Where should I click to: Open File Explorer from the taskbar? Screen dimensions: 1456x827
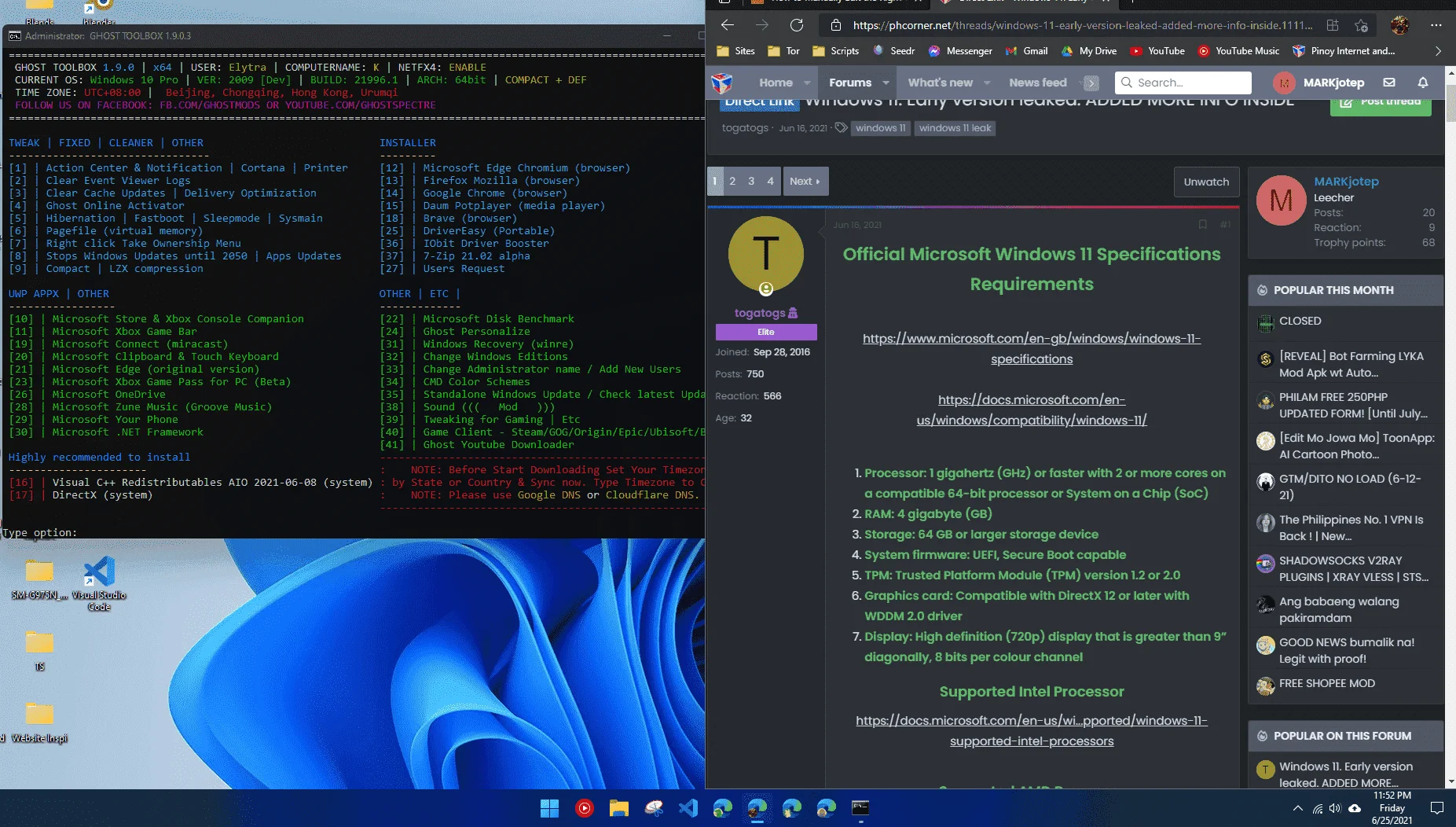click(619, 808)
